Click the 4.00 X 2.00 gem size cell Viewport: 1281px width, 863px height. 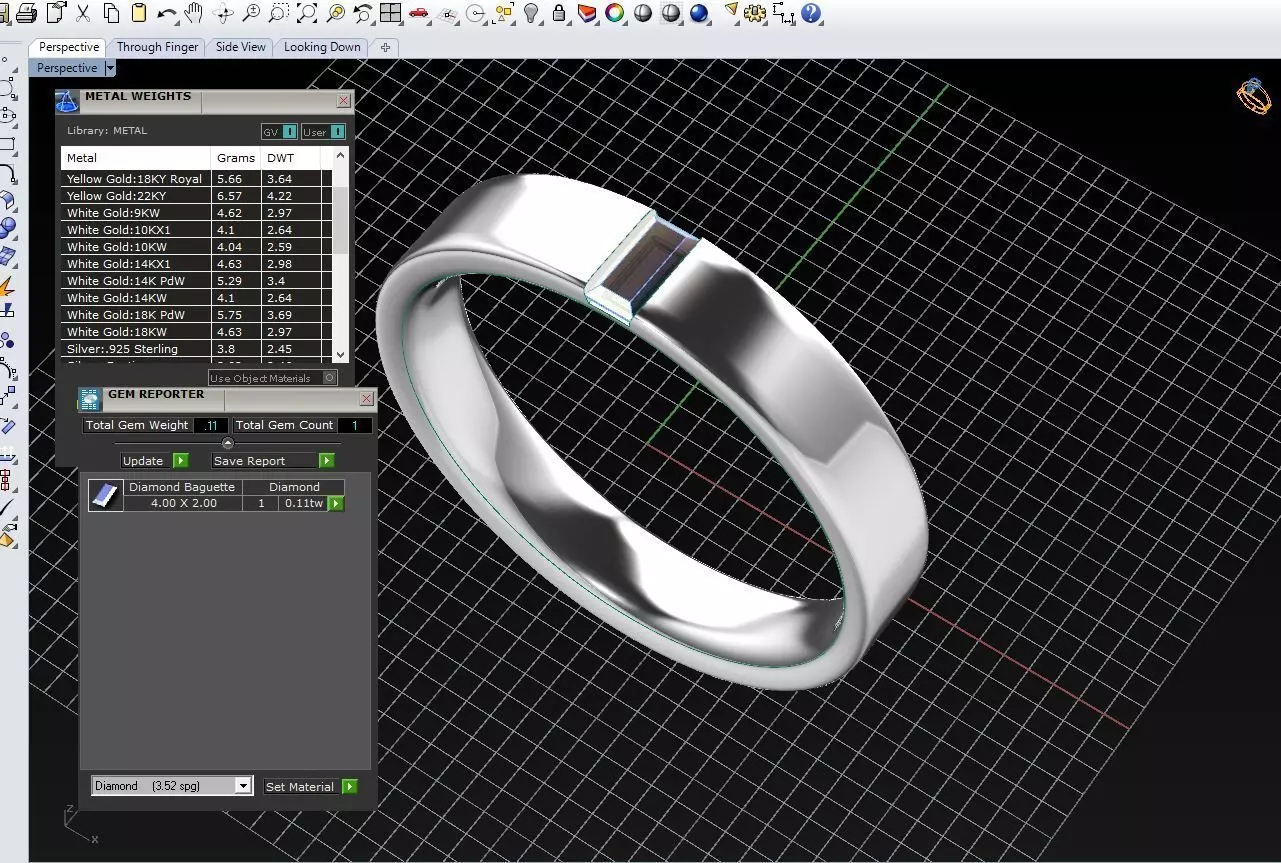(183, 503)
